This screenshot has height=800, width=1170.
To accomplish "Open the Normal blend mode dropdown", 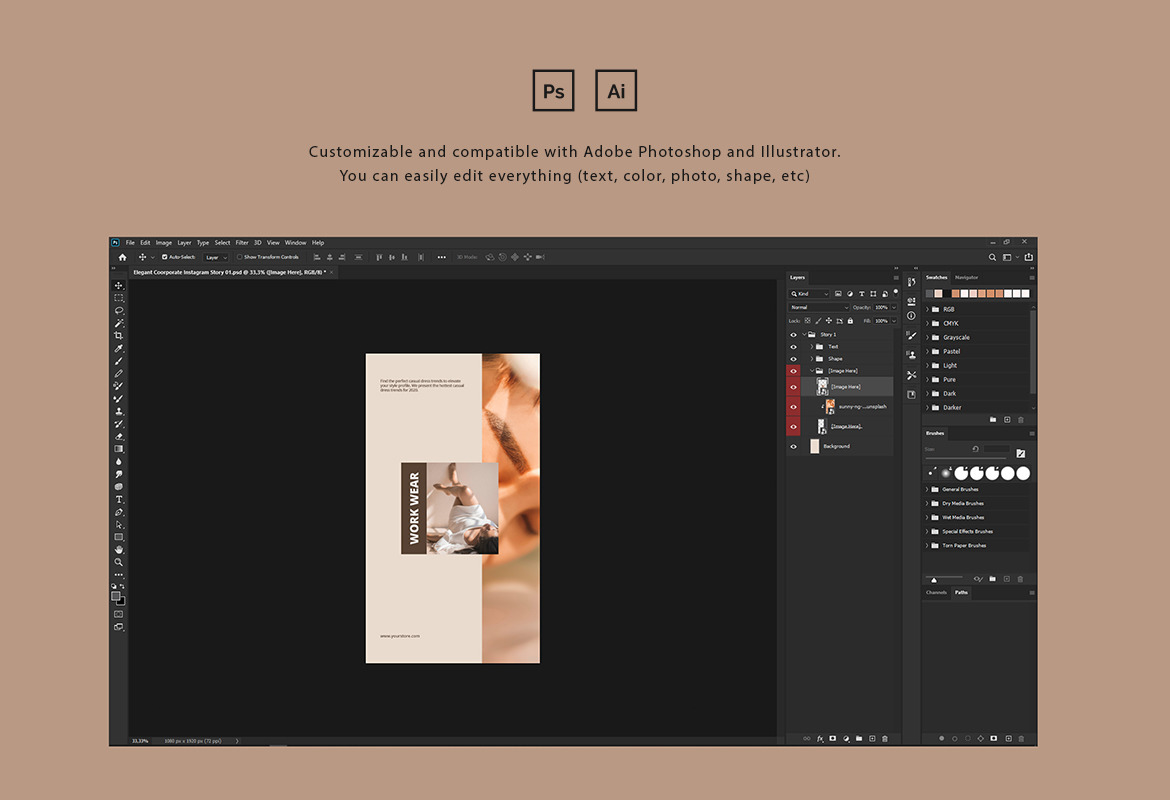I will click(x=818, y=307).
